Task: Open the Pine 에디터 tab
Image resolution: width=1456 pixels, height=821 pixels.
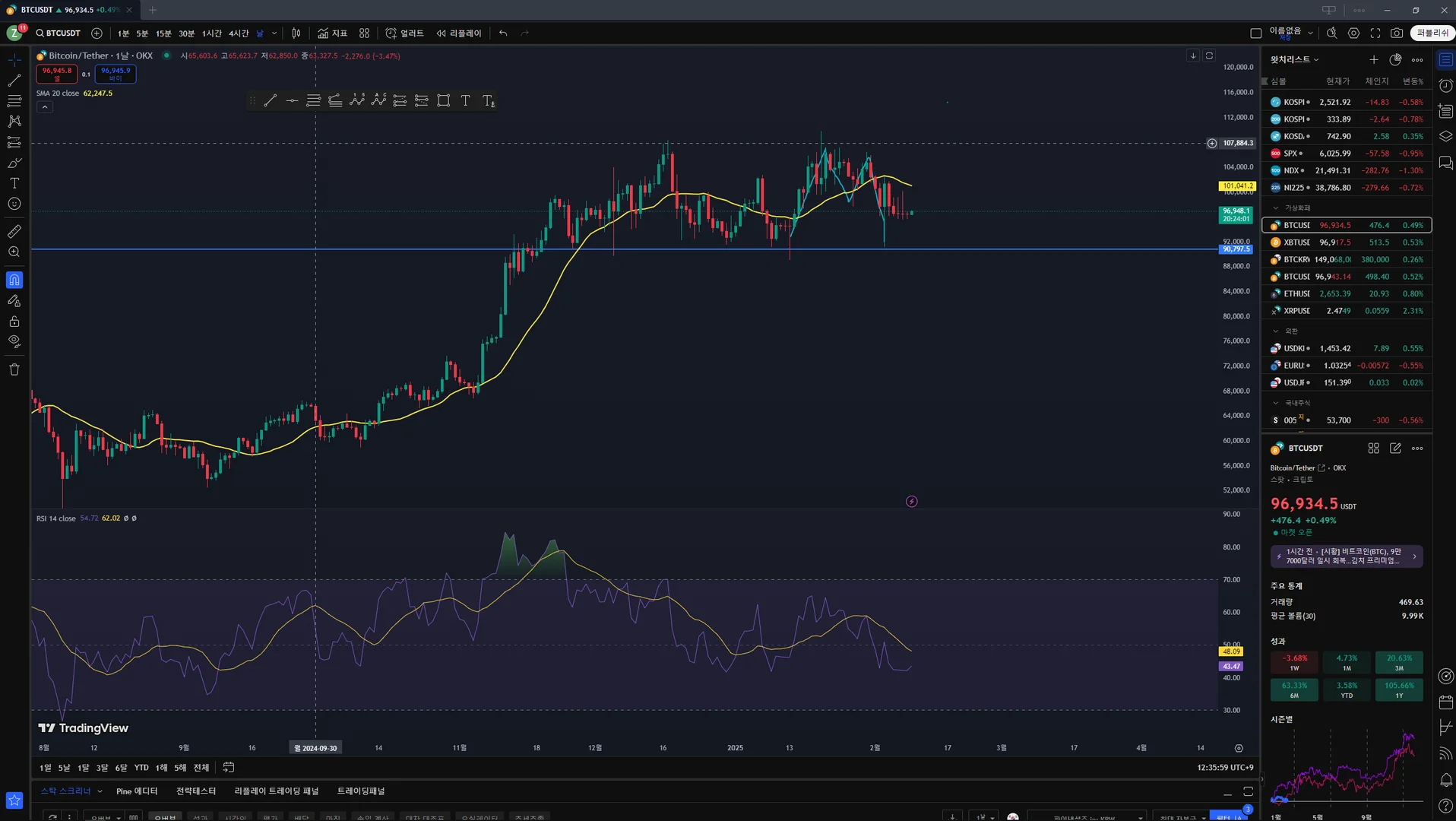Action: click(x=137, y=791)
